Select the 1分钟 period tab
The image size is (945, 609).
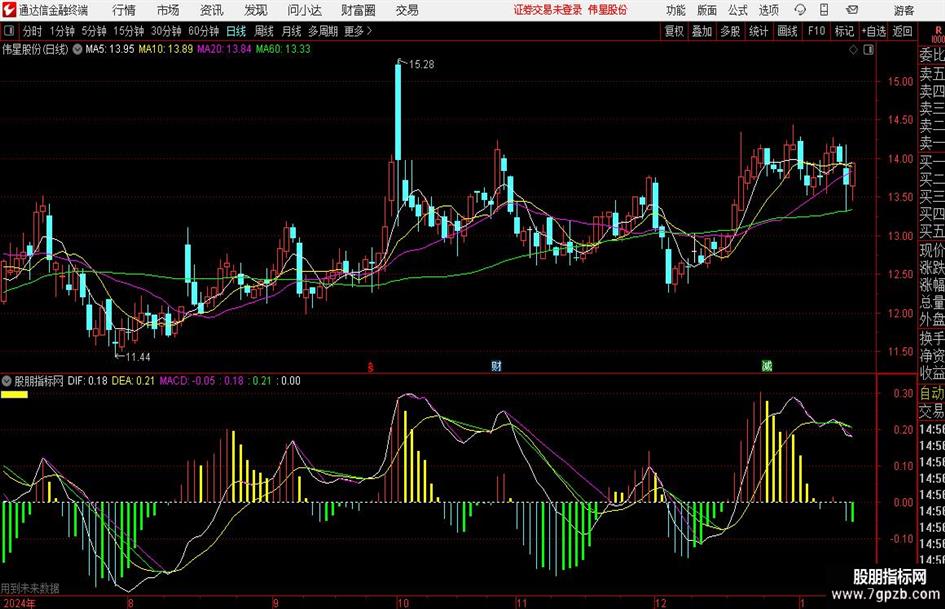click(x=62, y=31)
